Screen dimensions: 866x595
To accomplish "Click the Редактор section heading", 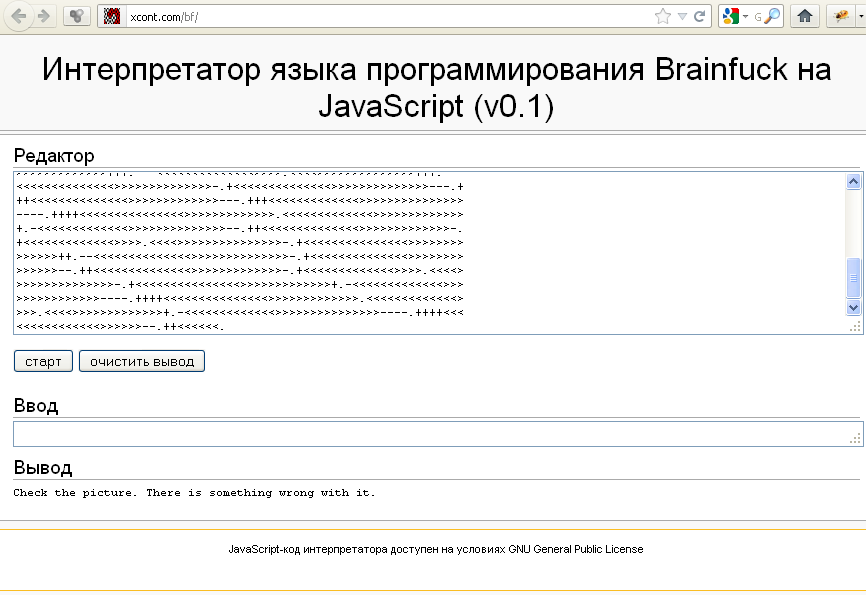I will (54, 156).
